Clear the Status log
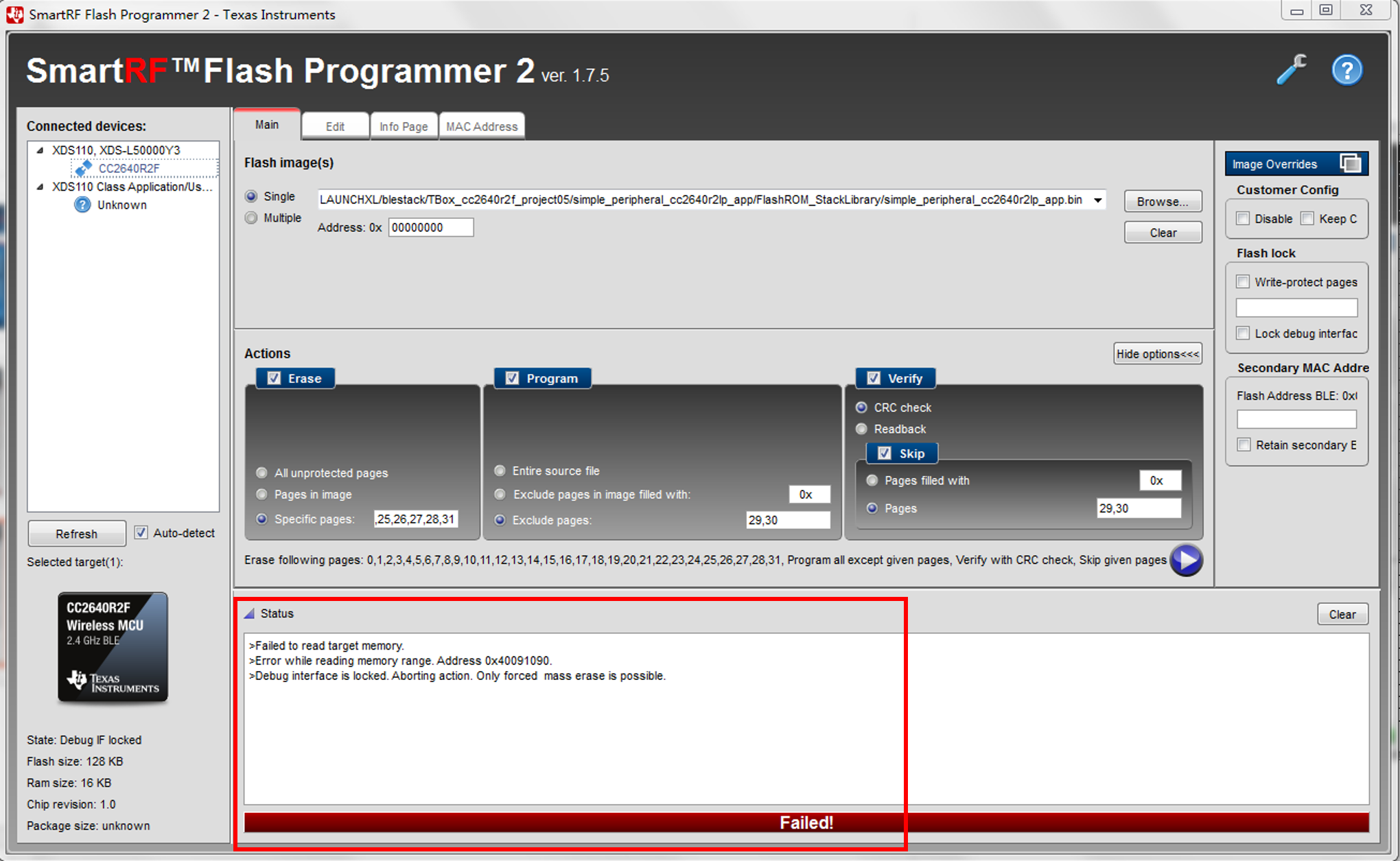 click(1342, 614)
